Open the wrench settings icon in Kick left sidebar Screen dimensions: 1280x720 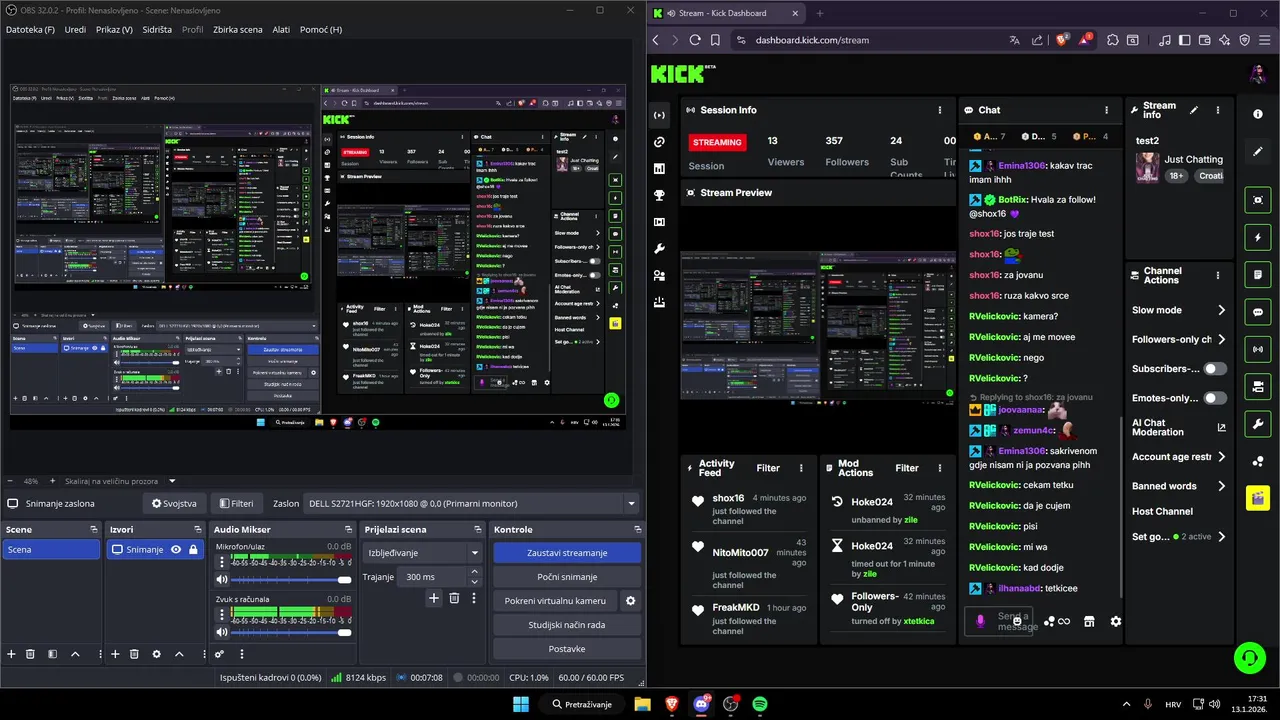659,248
